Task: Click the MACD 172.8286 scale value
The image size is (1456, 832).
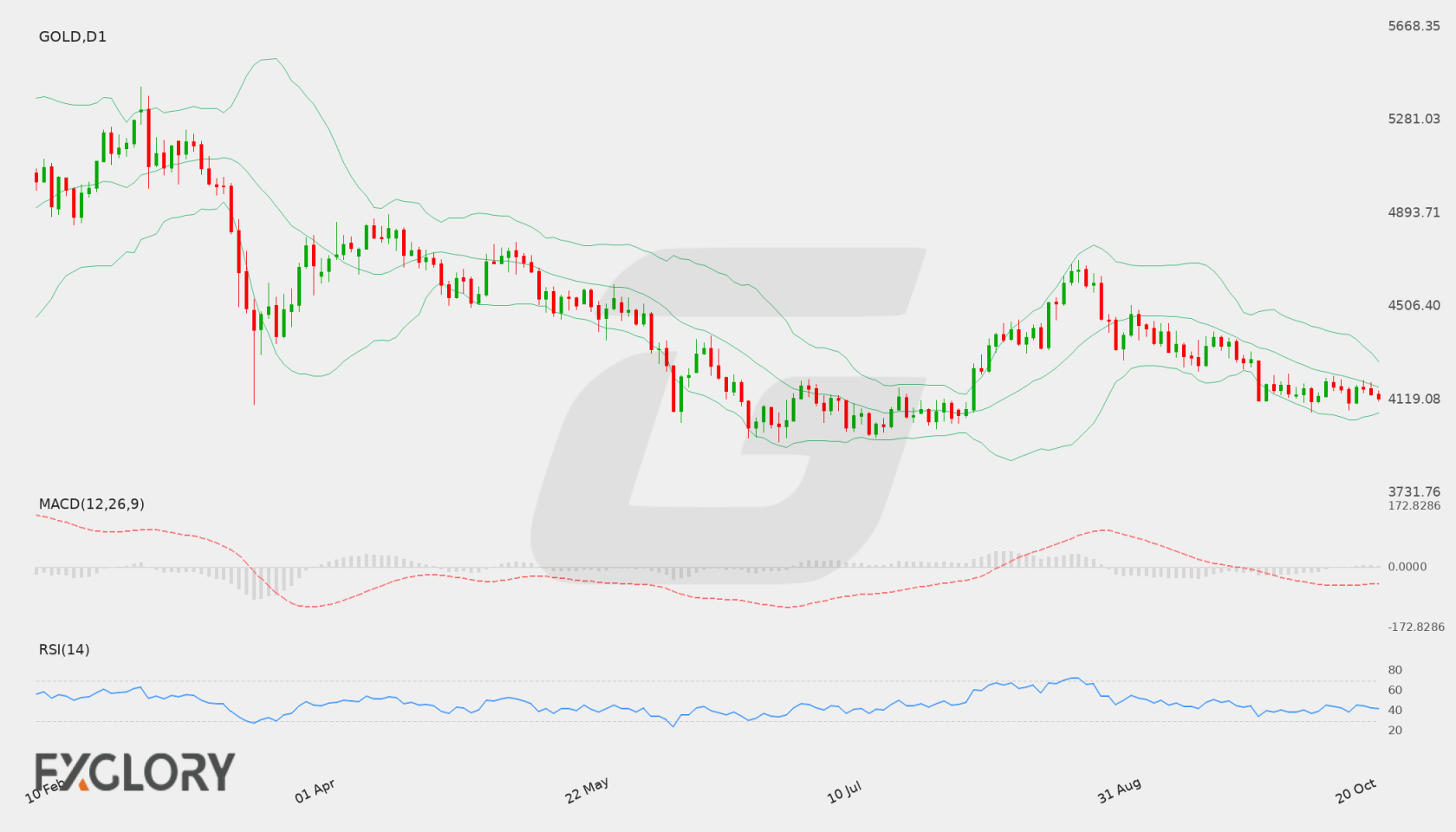Action: click(x=1414, y=505)
